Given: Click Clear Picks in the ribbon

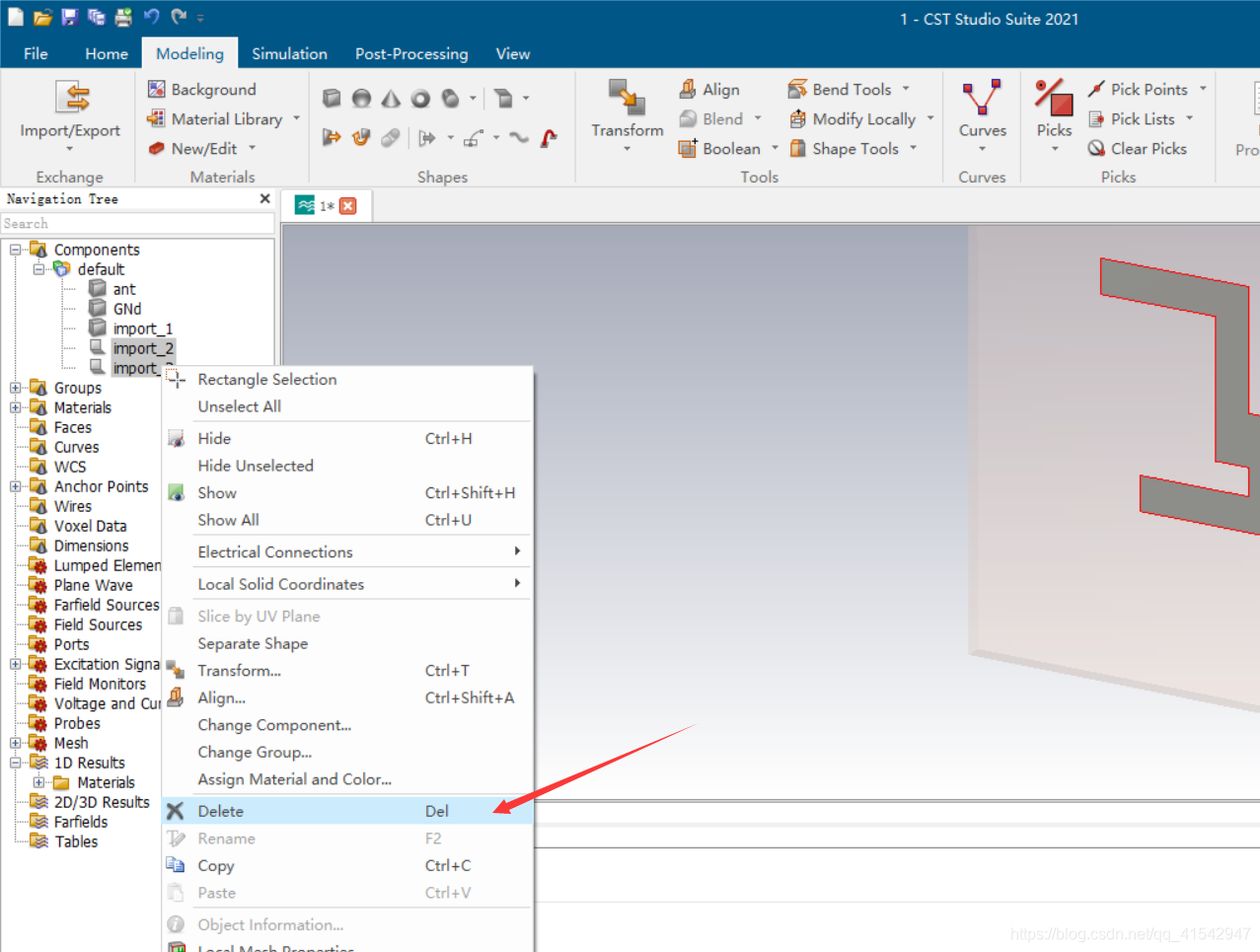Looking at the screenshot, I should click(x=1138, y=148).
